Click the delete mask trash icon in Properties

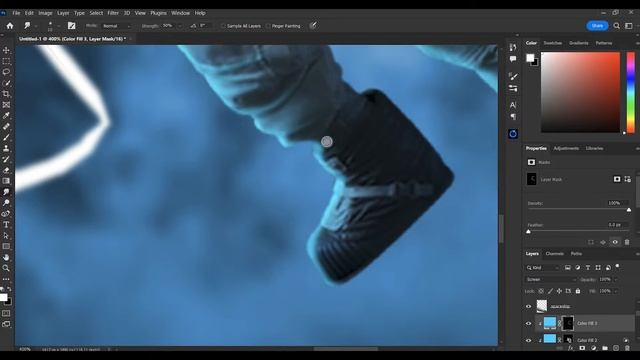click(x=627, y=242)
